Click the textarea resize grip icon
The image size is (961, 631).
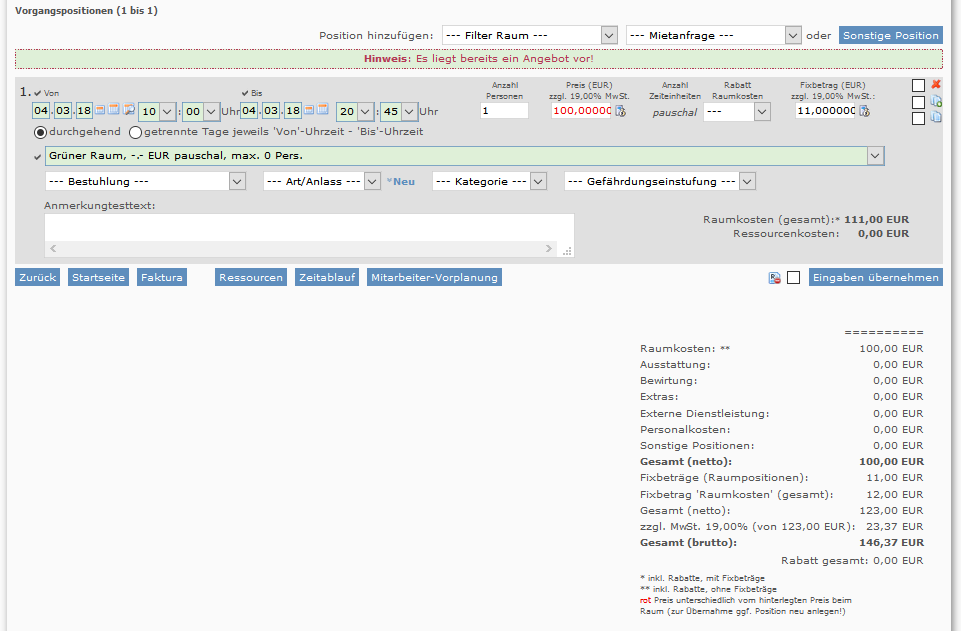click(567, 250)
